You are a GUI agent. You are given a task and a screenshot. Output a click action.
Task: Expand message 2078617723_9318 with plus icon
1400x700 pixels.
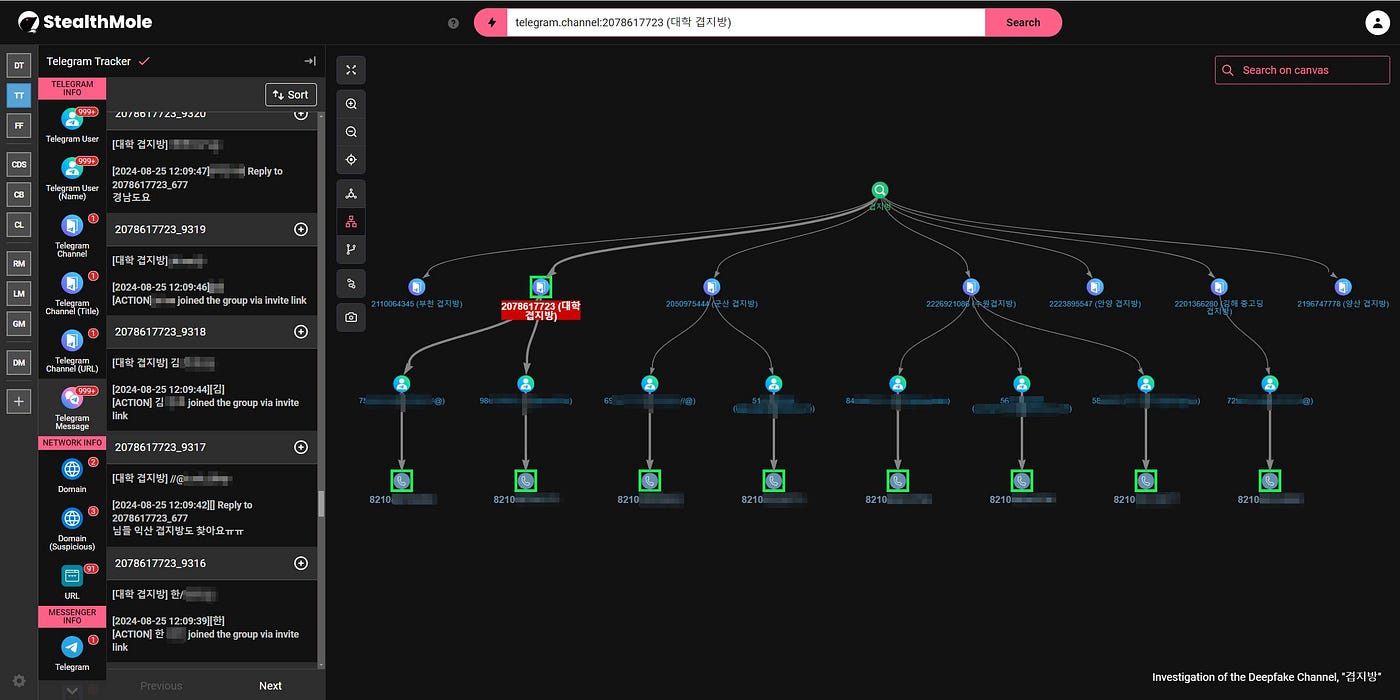pyautogui.click(x=300, y=331)
